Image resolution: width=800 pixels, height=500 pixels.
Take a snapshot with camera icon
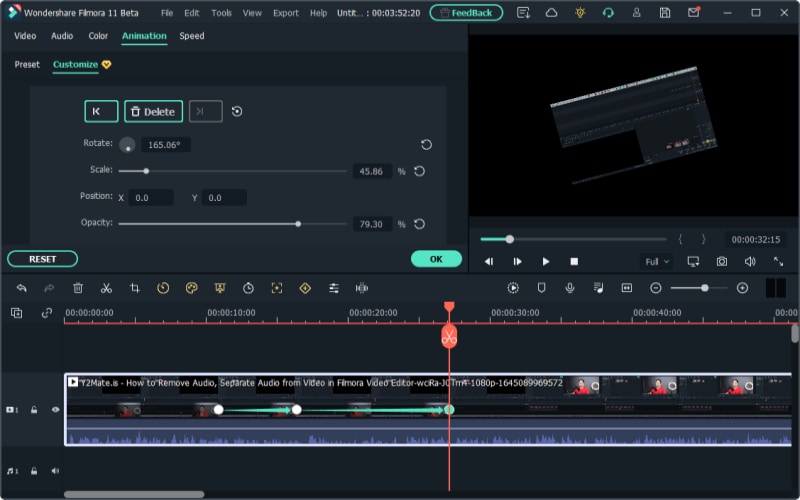coord(721,262)
